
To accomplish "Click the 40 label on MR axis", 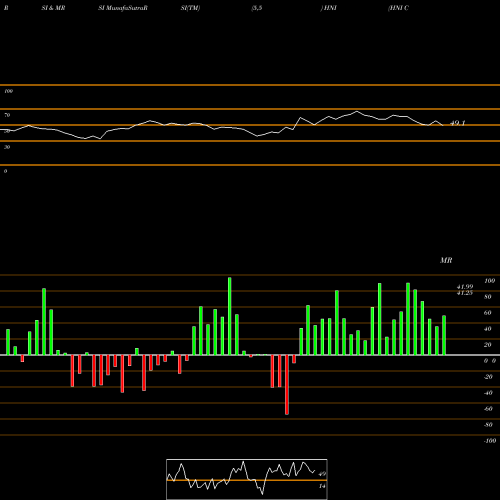I will (x=488, y=329).
